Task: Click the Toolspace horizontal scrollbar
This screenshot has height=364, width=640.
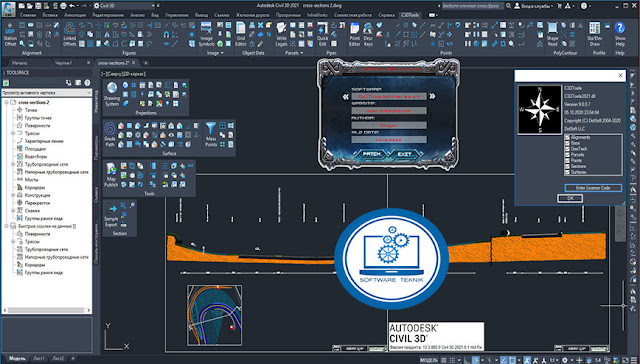Action: (x=47, y=310)
